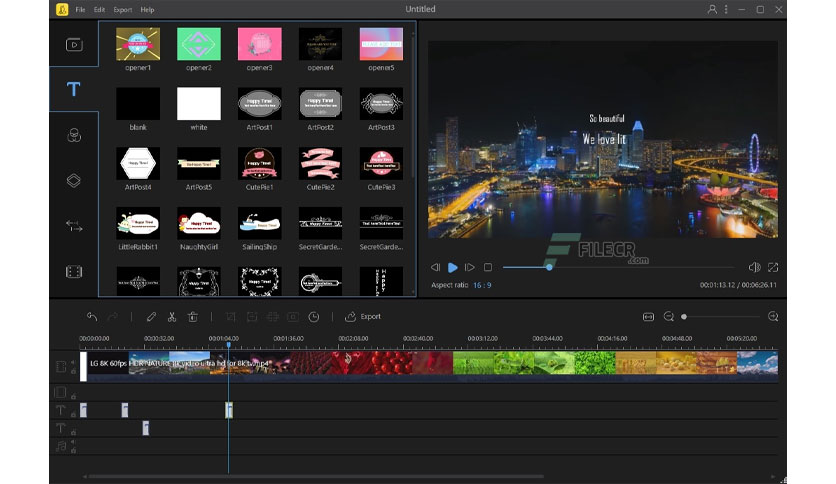836x484 pixels.
Task: Click the Edit pencil tool
Action: click(151, 317)
